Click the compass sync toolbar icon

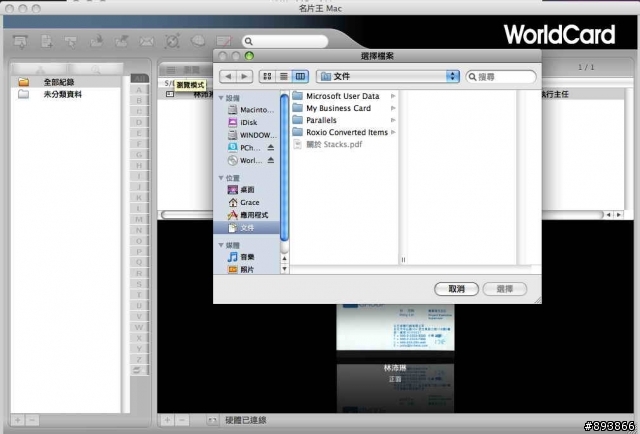pos(172,41)
